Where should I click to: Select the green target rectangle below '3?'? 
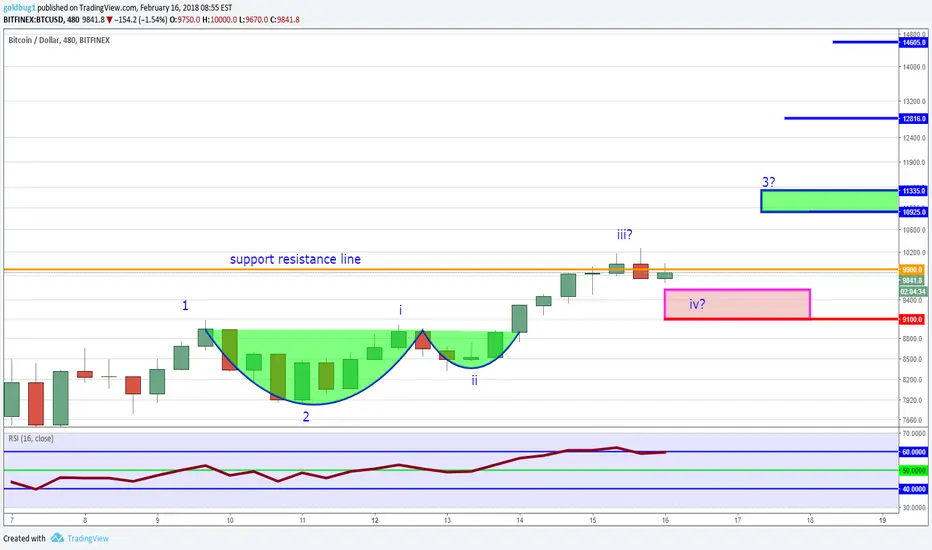tap(829, 201)
